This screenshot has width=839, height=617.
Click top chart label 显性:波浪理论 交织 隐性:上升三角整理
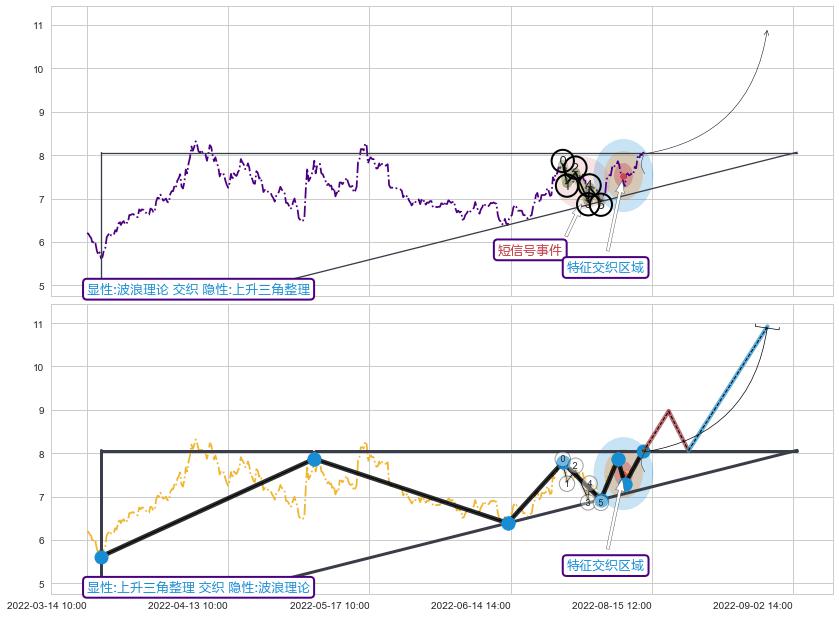[199, 289]
